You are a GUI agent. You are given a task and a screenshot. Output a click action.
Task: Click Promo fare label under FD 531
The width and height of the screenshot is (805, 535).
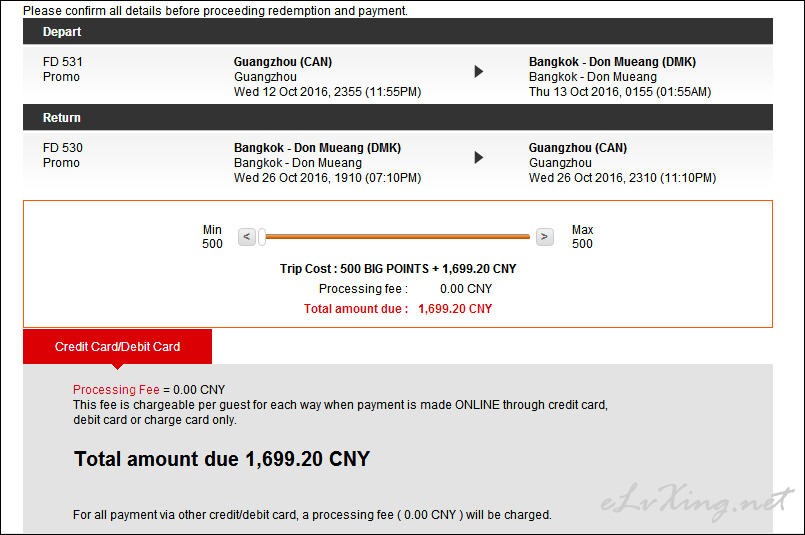click(61, 77)
